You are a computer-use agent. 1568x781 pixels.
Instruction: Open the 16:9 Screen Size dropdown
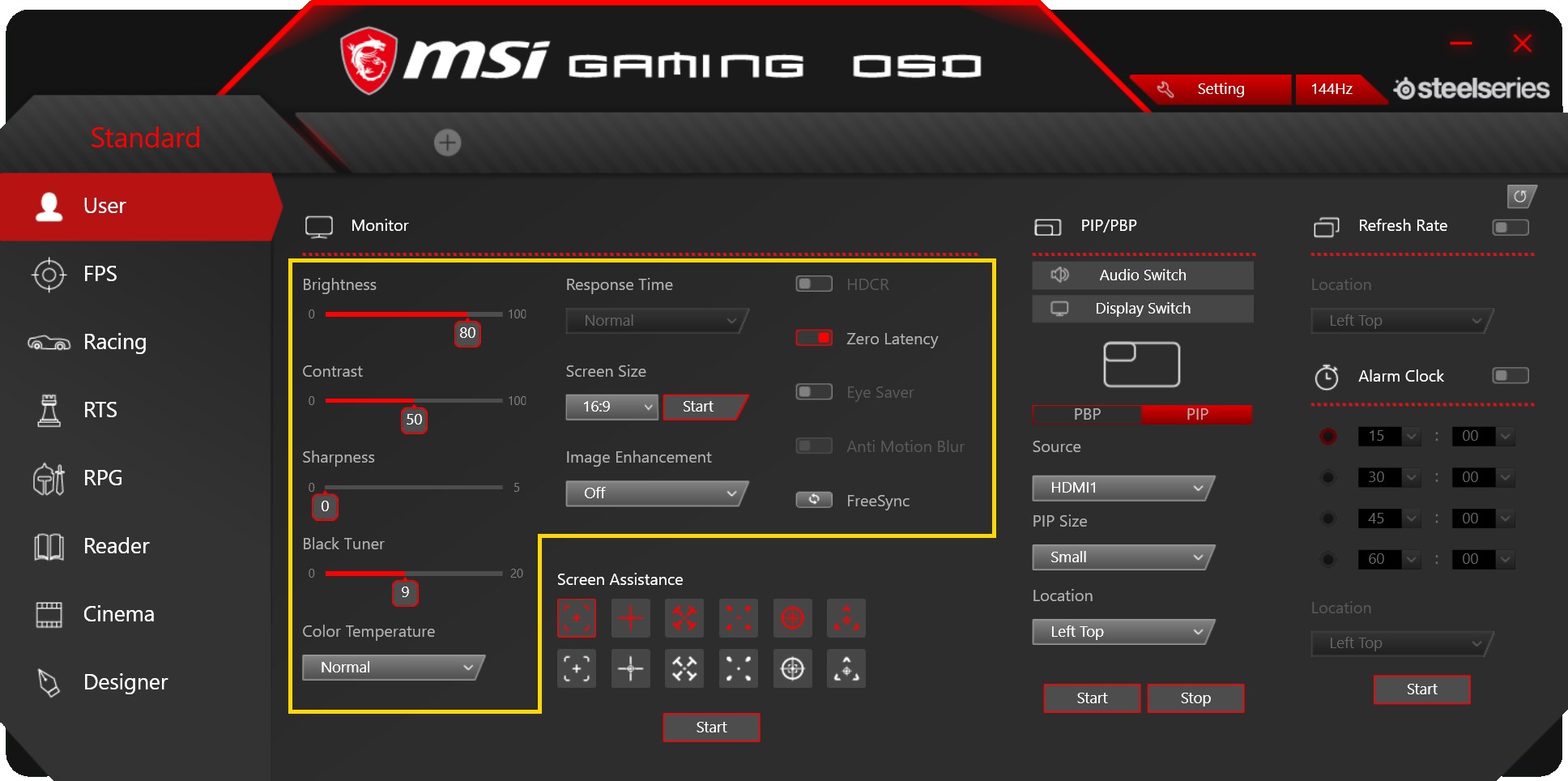(611, 407)
